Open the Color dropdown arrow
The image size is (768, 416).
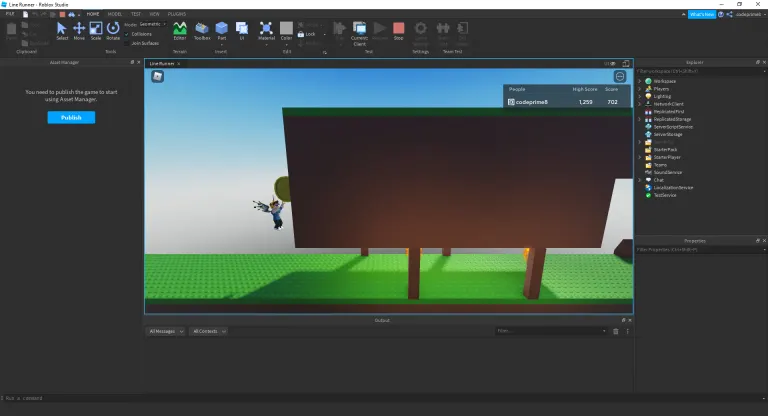pyautogui.click(x=287, y=45)
